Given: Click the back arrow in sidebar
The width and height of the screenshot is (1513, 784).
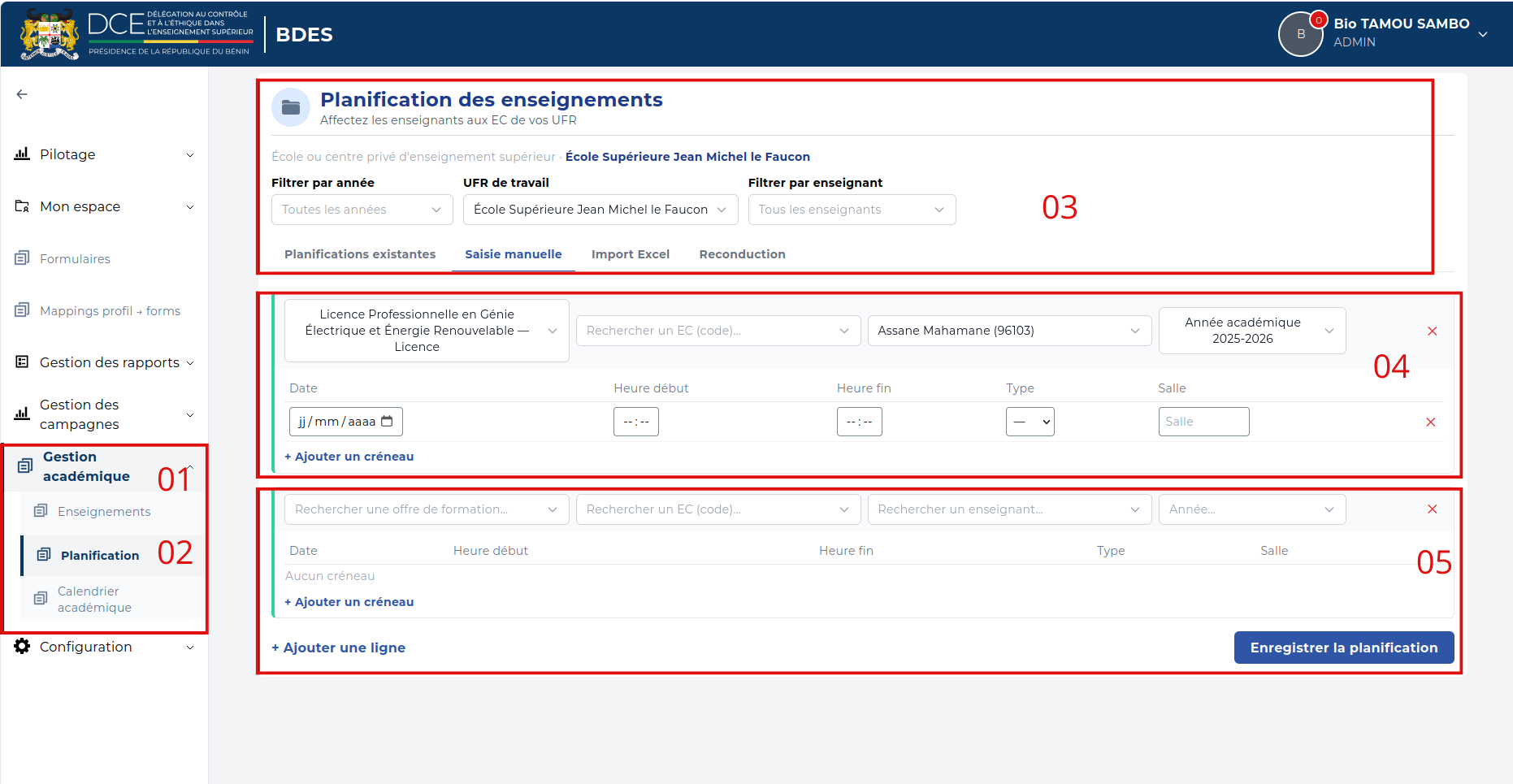Looking at the screenshot, I should click(x=22, y=94).
